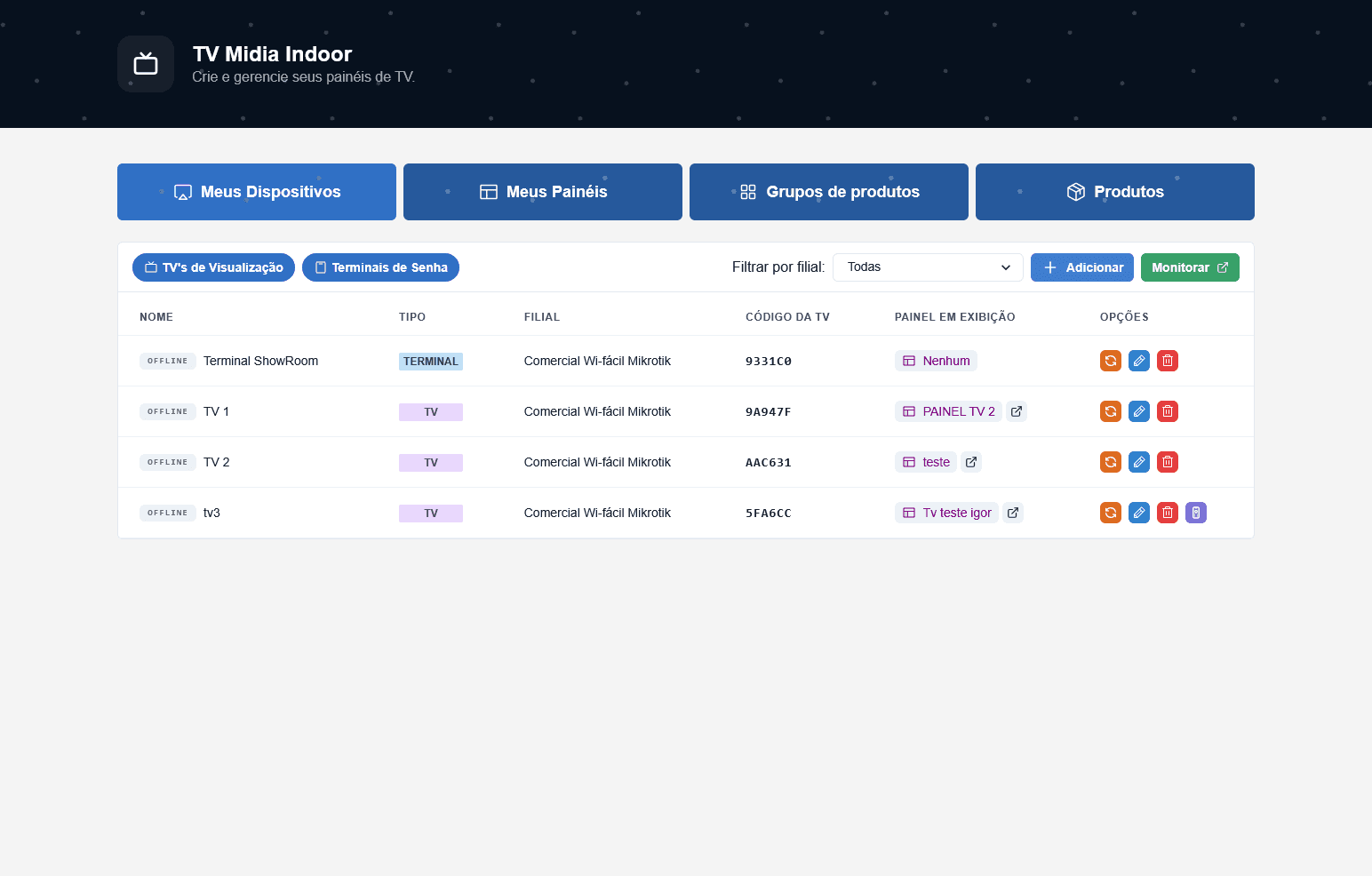Click the Monitorar button

[1190, 267]
